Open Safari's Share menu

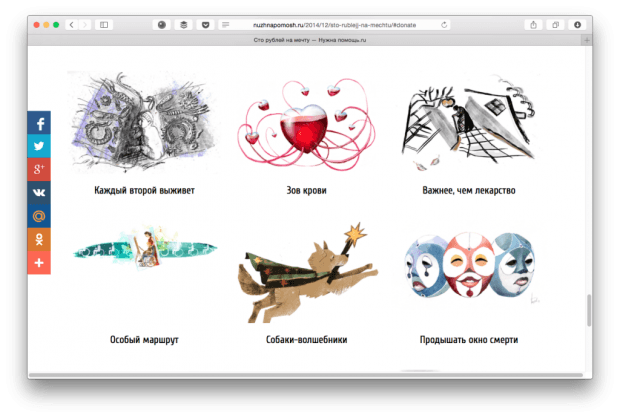(x=534, y=24)
